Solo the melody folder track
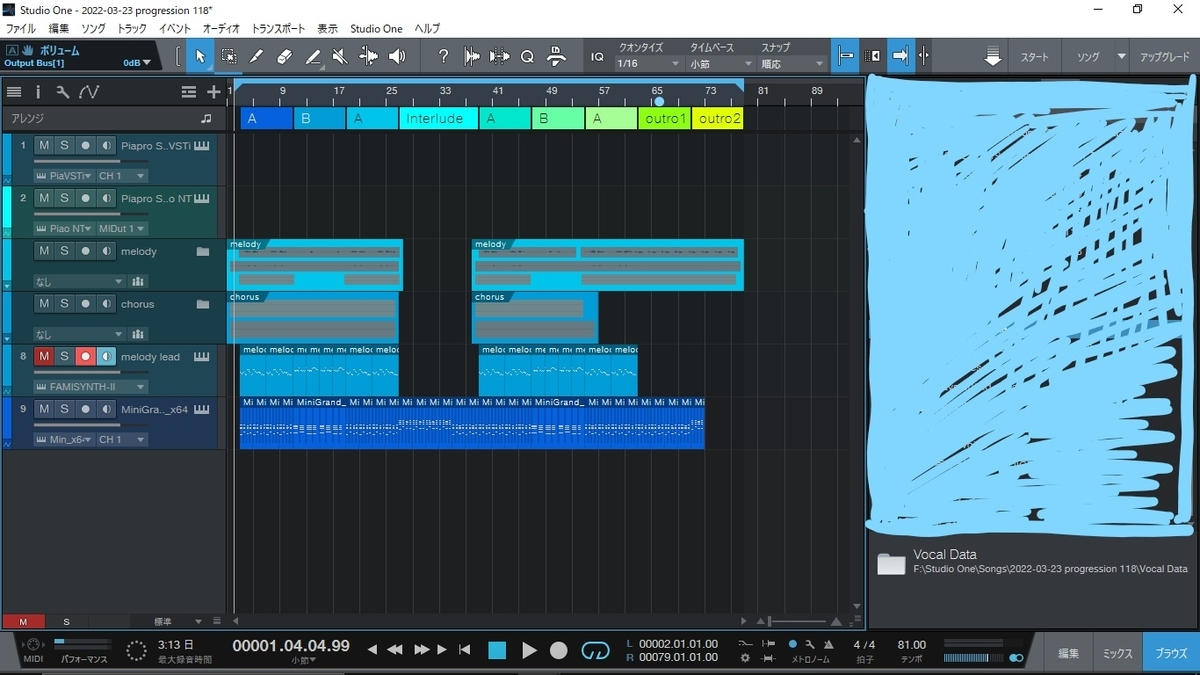 click(64, 252)
